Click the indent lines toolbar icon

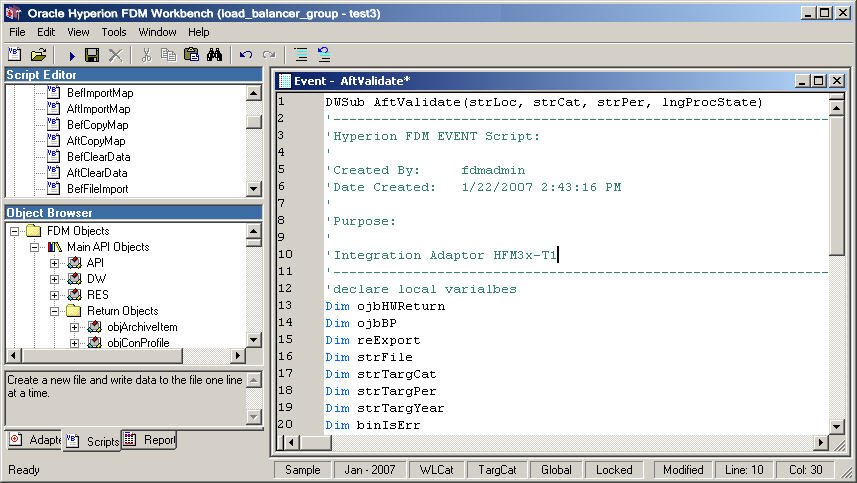tap(301, 55)
